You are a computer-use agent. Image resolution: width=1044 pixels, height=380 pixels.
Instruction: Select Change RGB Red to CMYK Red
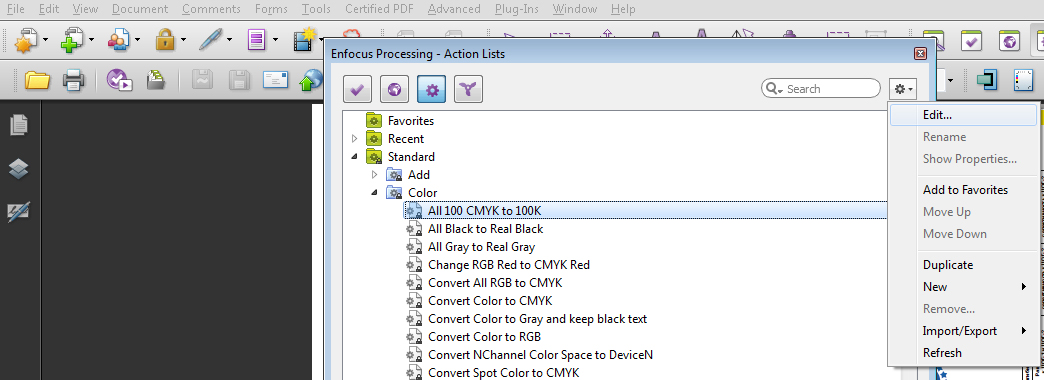click(509, 265)
